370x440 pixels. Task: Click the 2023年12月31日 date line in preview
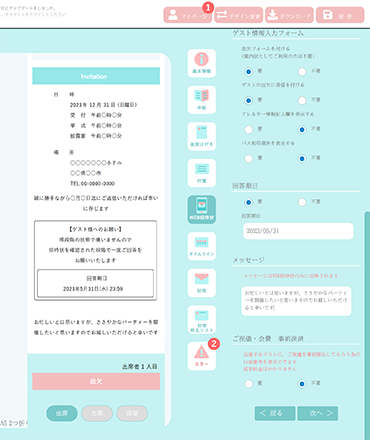coord(103,105)
